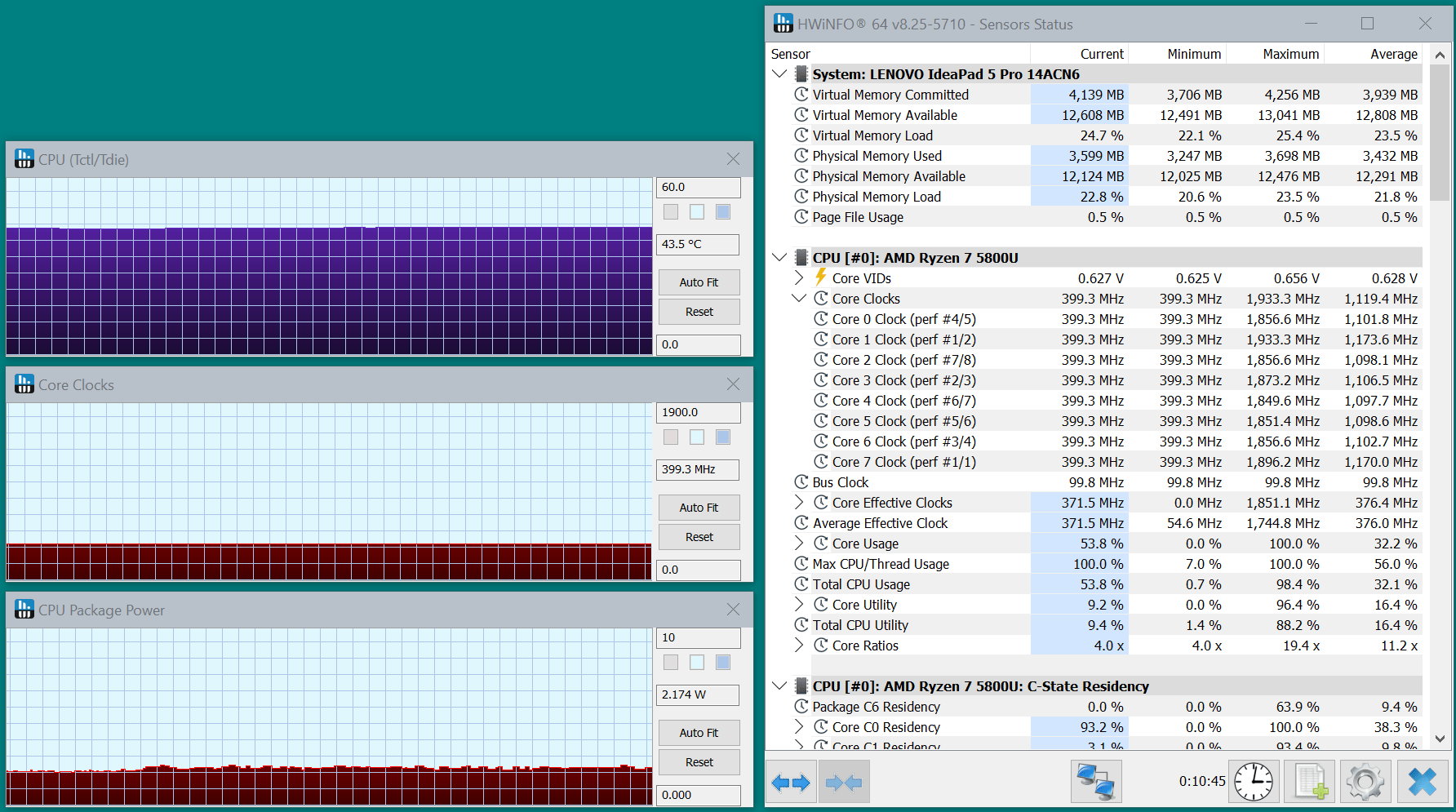Close the CPU (Tctl/Tdie) graph window
This screenshot has width=1456, height=812.
click(x=733, y=159)
